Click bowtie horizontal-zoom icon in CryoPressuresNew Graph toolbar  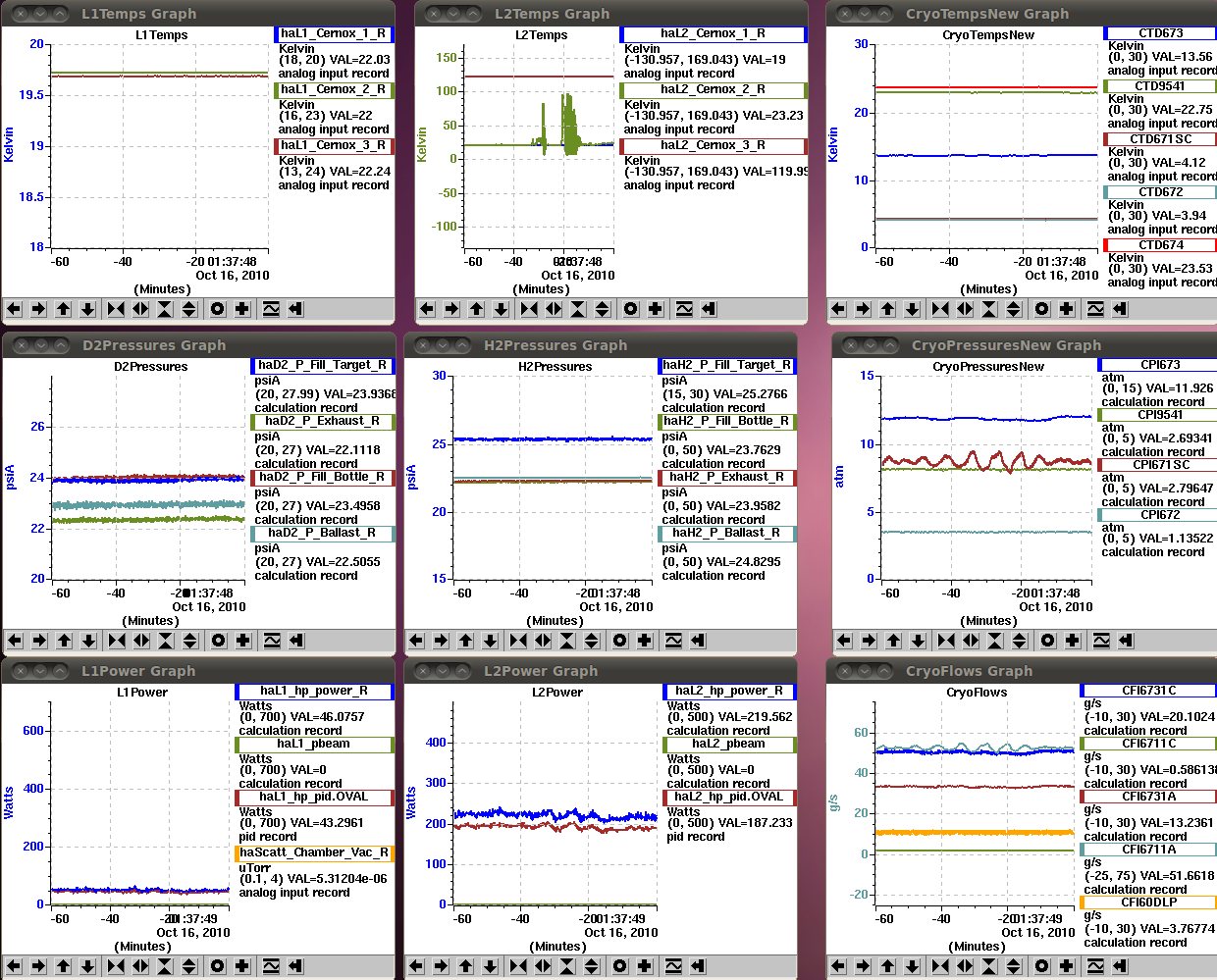(x=946, y=641)
